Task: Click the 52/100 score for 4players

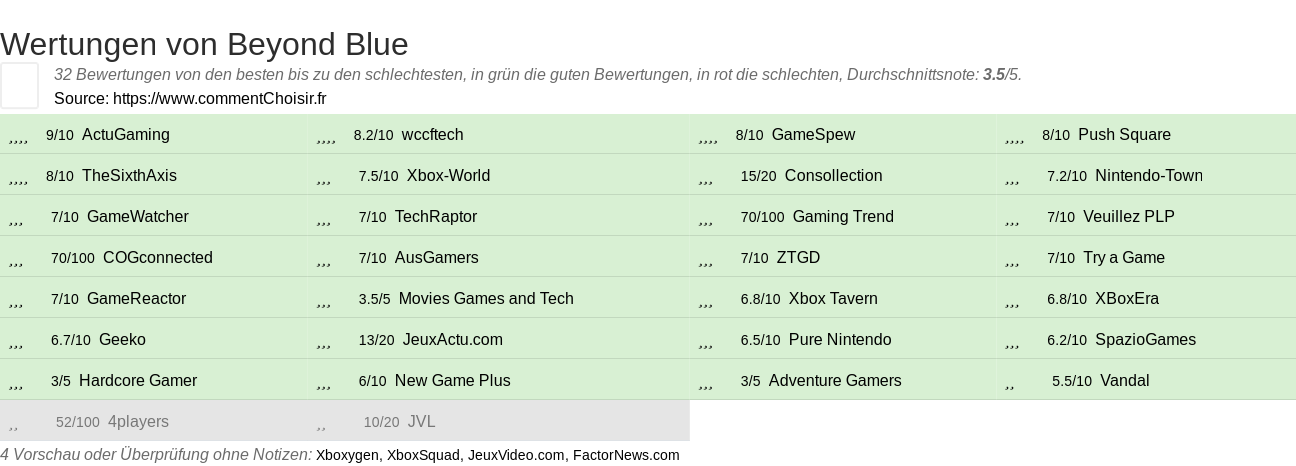Action: [x=78, y=422]
